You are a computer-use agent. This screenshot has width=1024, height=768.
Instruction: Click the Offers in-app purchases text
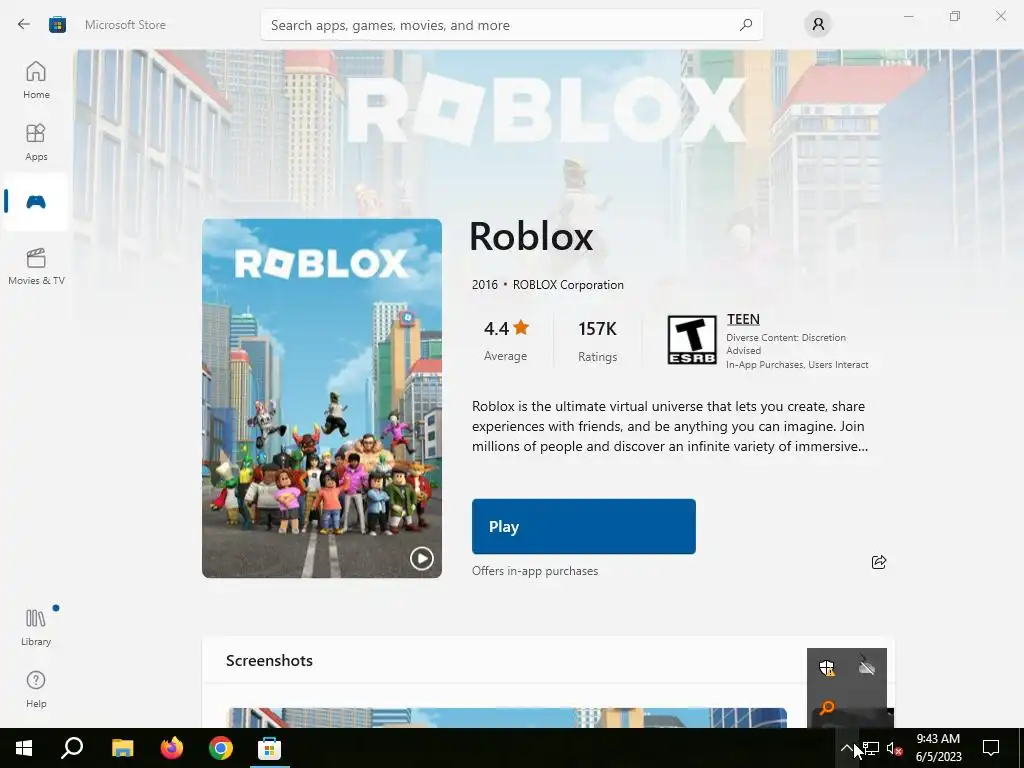click(535, 571)
